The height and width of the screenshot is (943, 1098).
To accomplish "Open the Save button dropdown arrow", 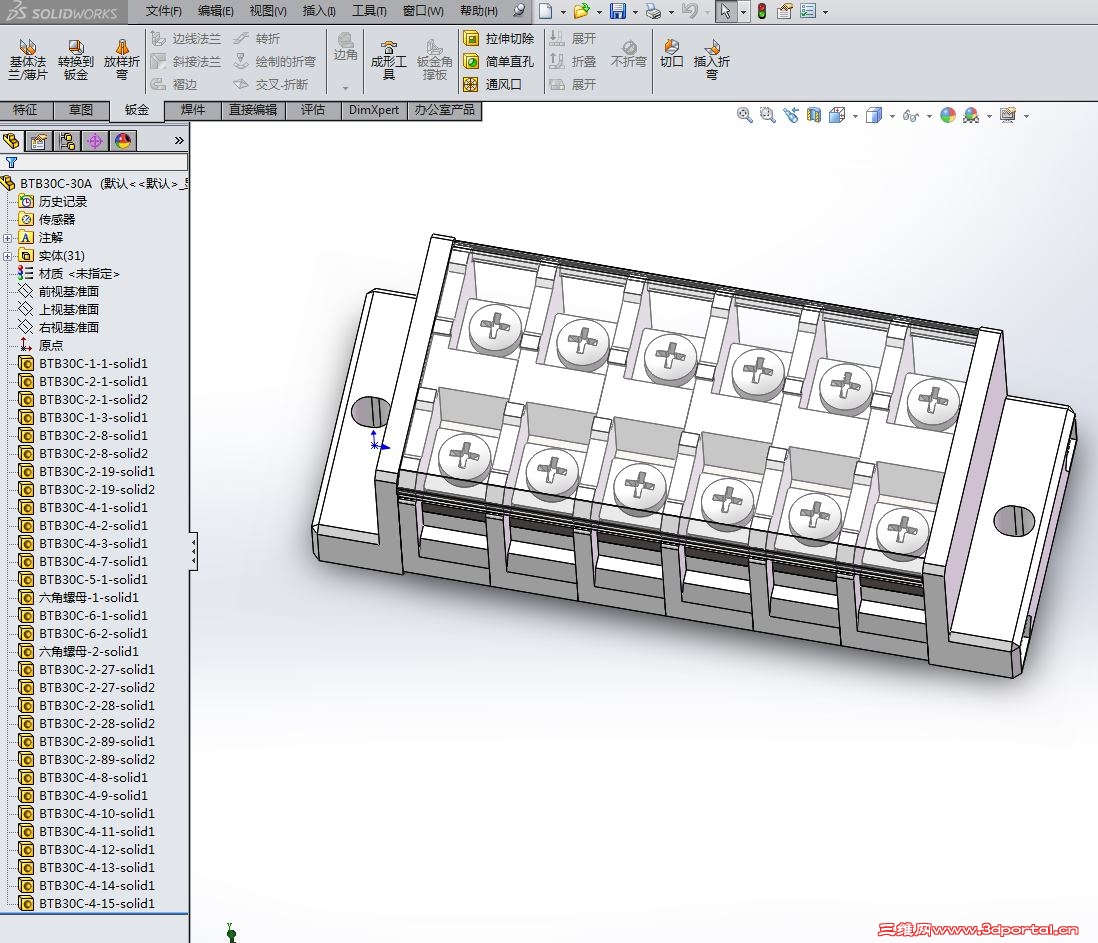I will [635, 12].
